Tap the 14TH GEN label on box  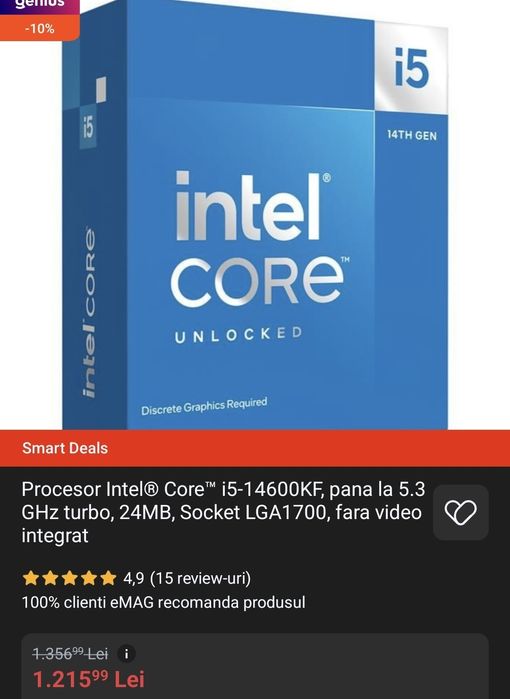tap(411, 135)
